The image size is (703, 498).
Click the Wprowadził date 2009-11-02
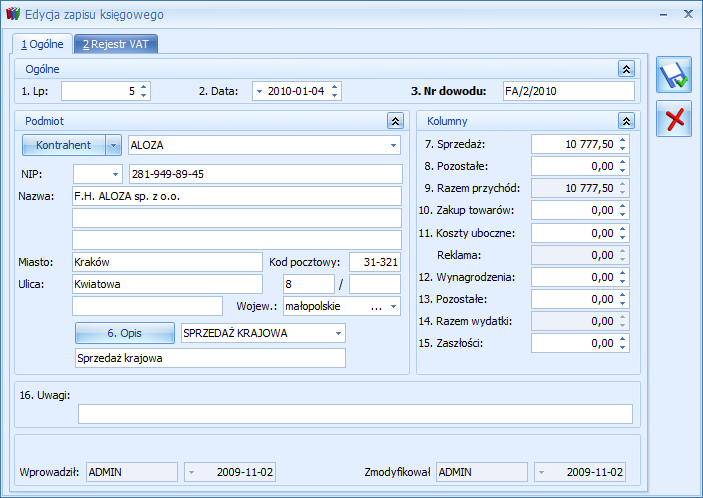230,472
